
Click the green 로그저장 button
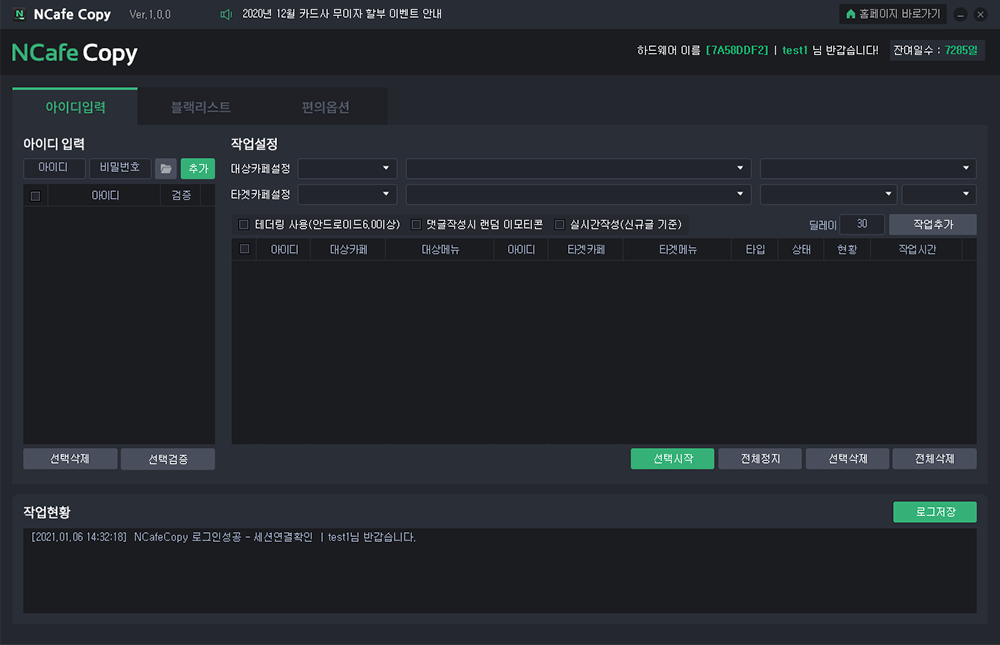pos(935,512)
